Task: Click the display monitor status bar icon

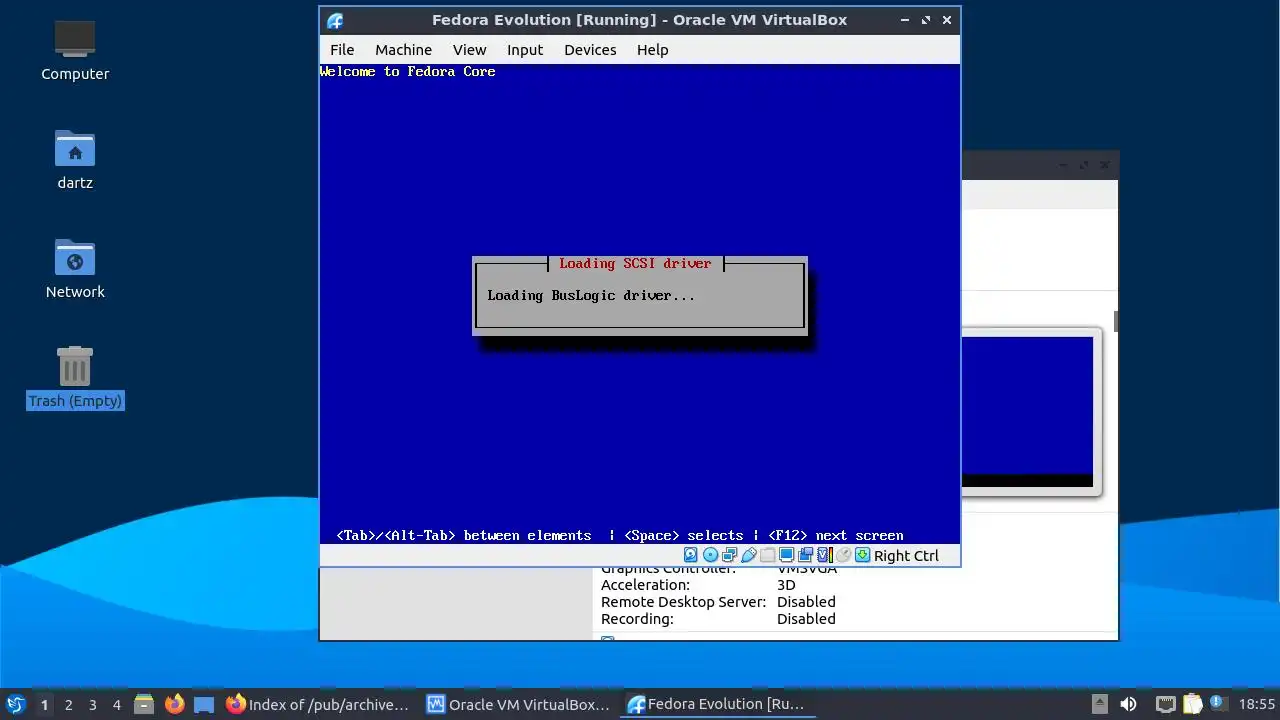Action: pos(786,555)
